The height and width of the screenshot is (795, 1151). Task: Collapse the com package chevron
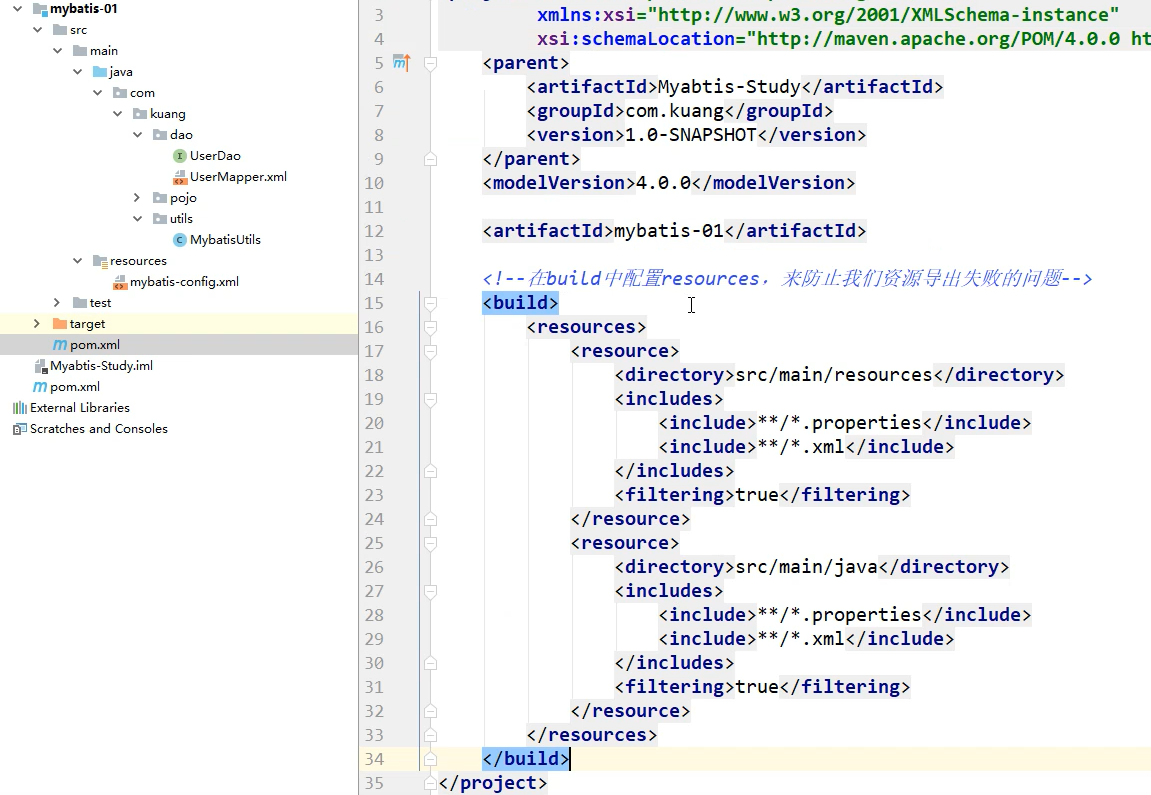(97, 92)
